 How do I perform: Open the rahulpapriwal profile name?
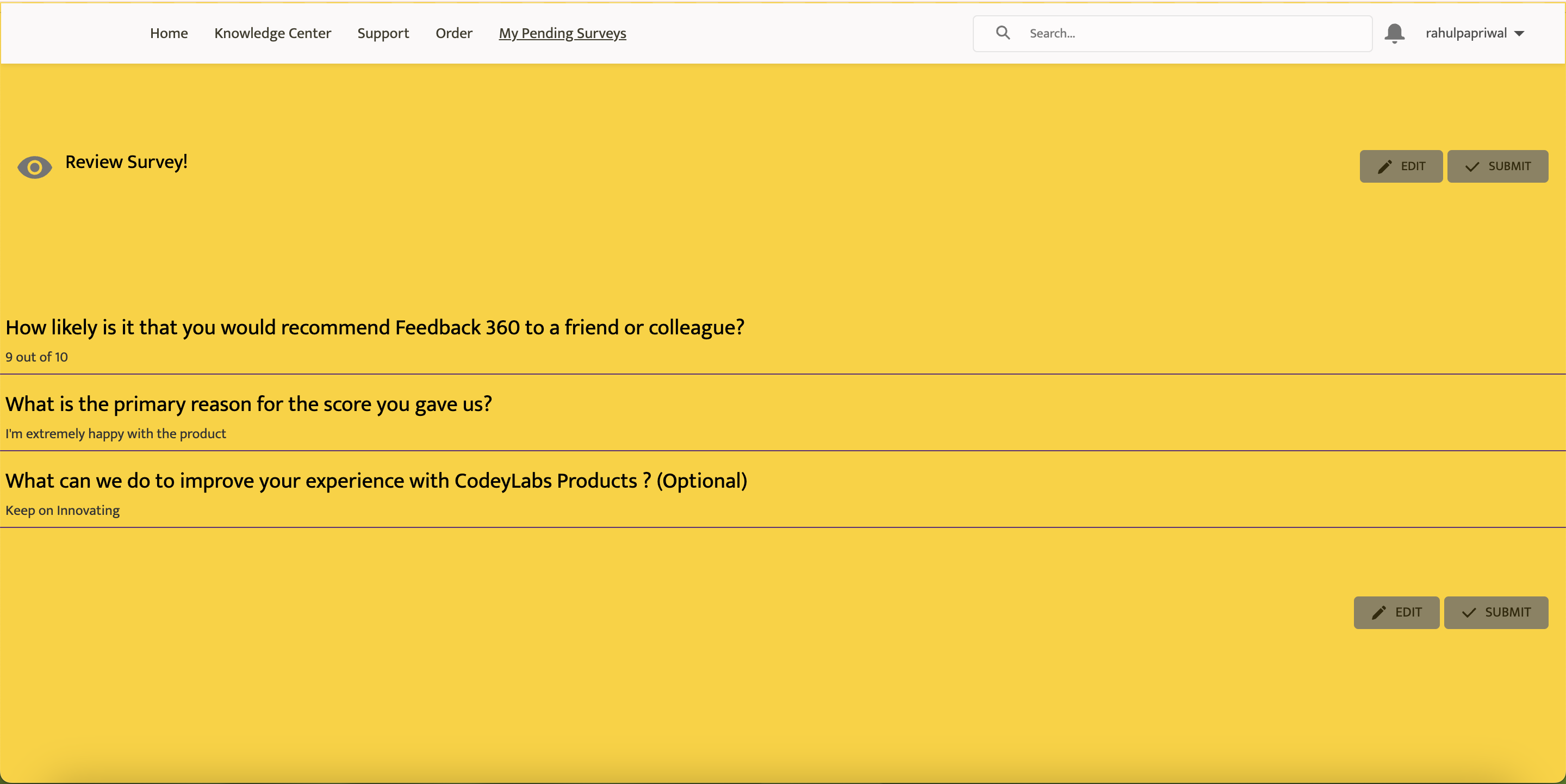click(x=1466, y=33)
